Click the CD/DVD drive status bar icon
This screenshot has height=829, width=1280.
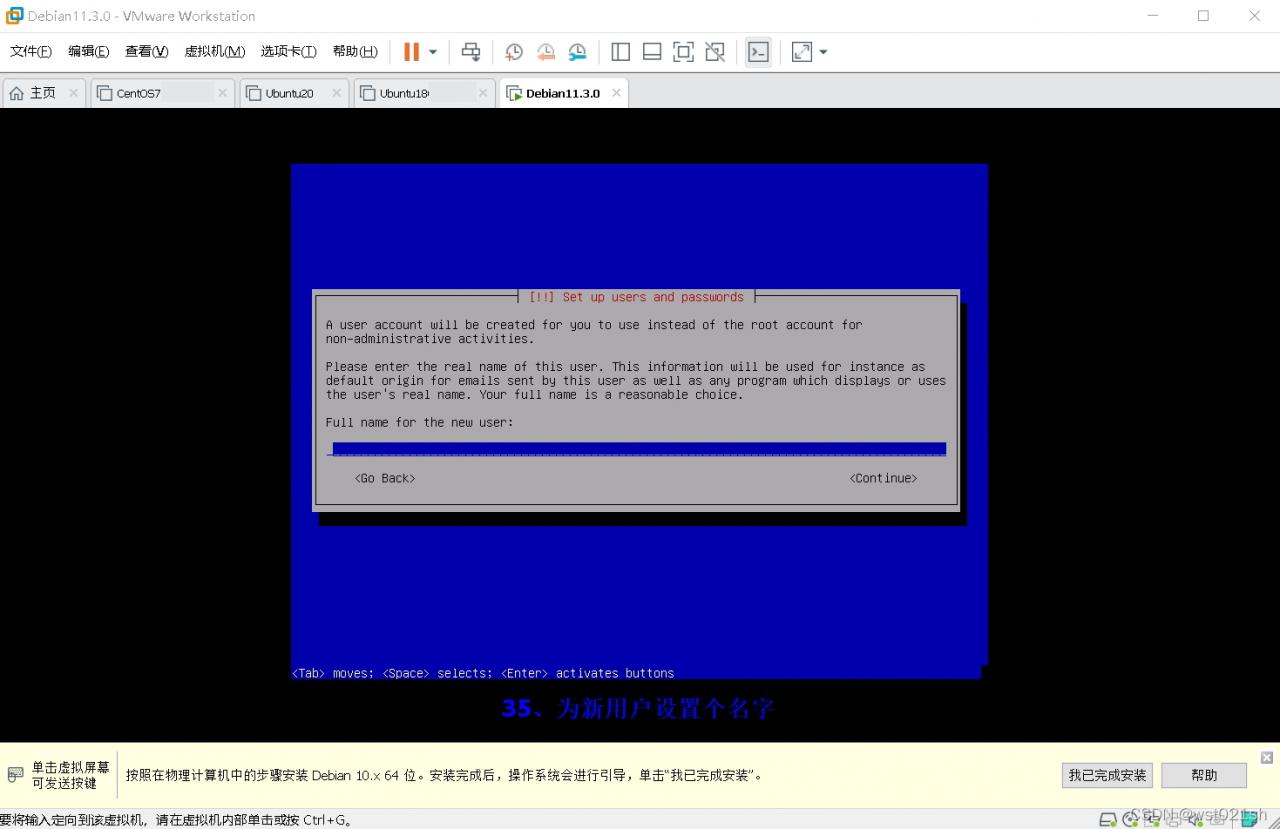pos(1131,819)
